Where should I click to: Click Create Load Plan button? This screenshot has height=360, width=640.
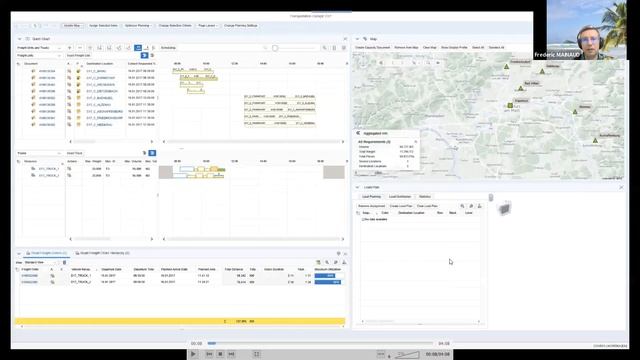coord(401,206)
